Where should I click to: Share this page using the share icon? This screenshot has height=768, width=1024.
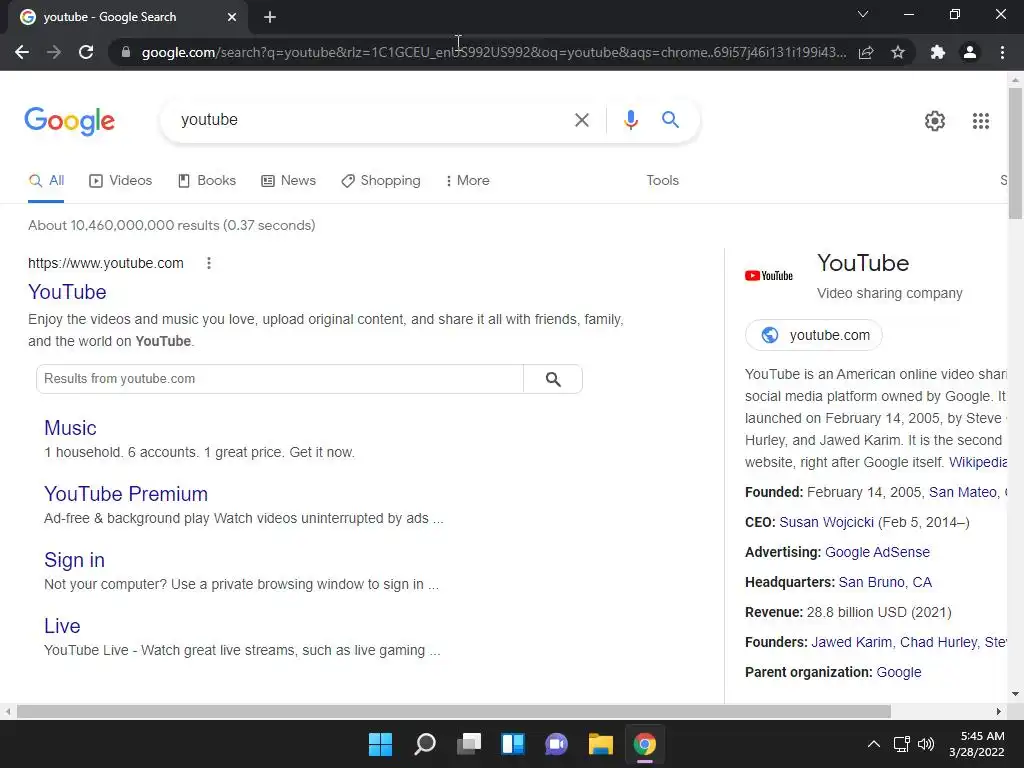pyautogui.click(x=866, y=52)
